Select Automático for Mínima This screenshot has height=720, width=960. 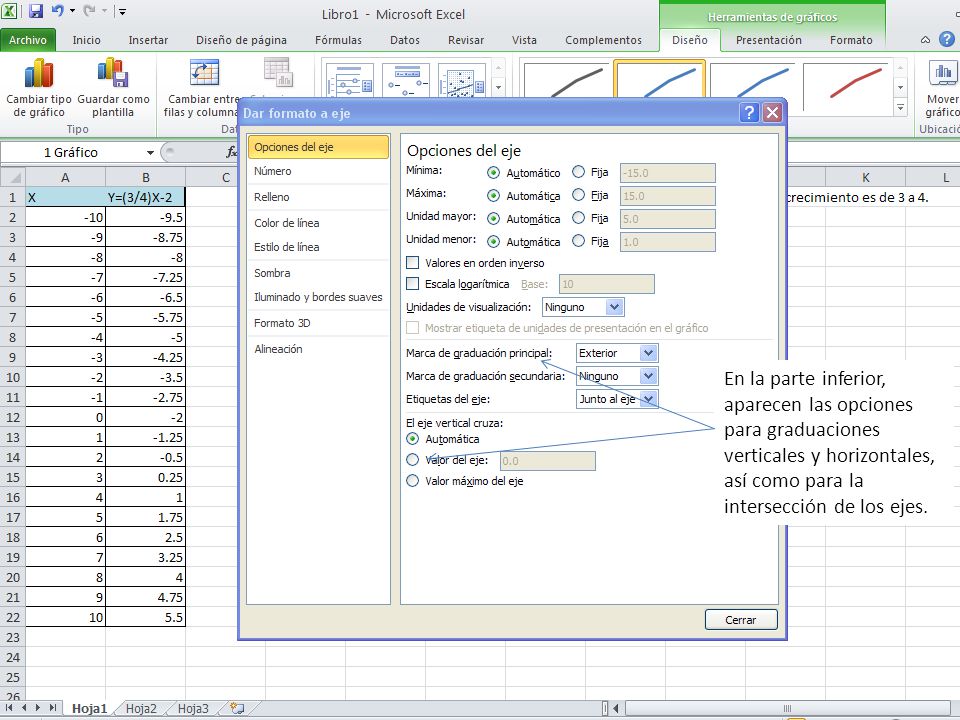(x=493, y=173)
